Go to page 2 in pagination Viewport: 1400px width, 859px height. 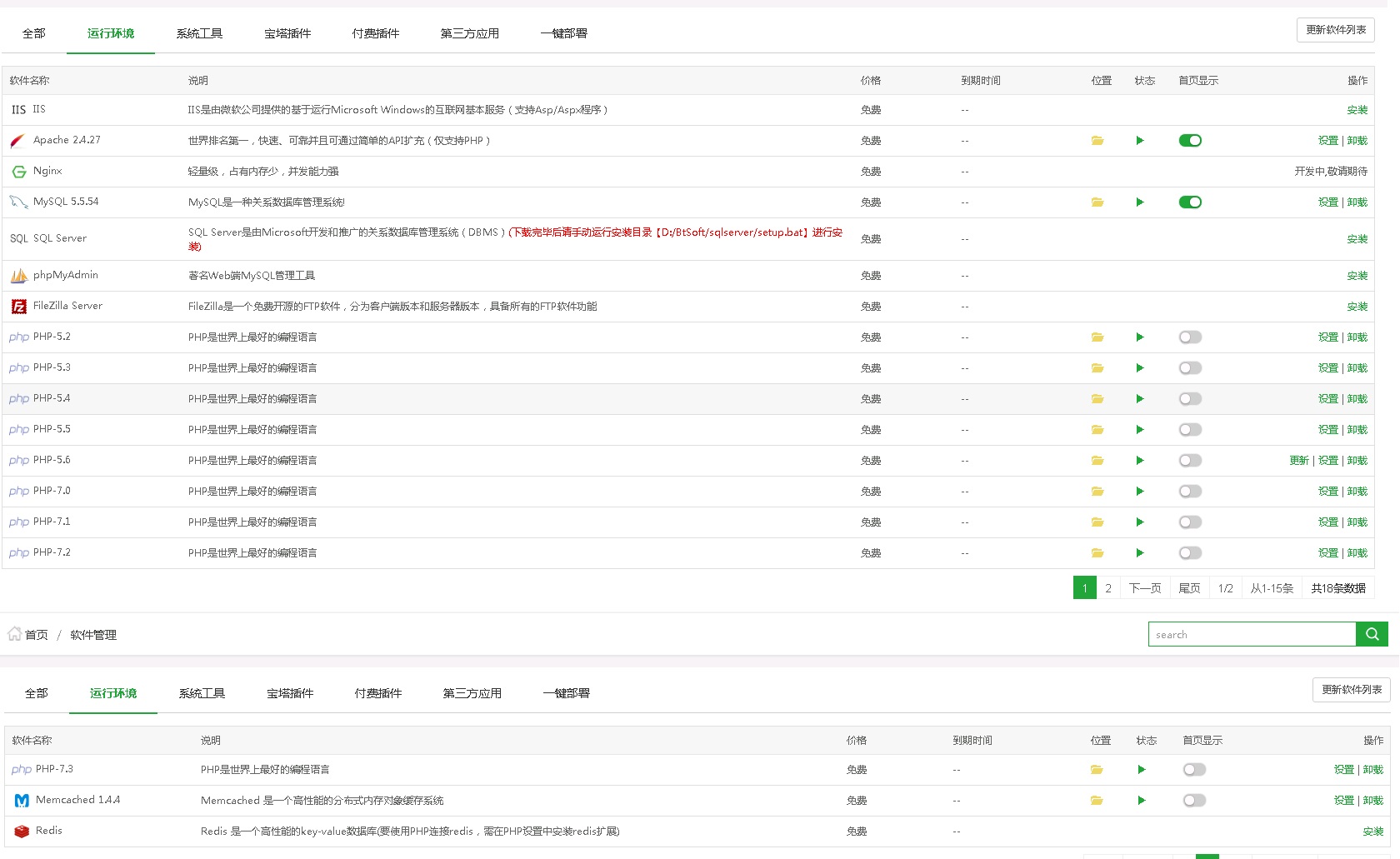(1108, 588)
